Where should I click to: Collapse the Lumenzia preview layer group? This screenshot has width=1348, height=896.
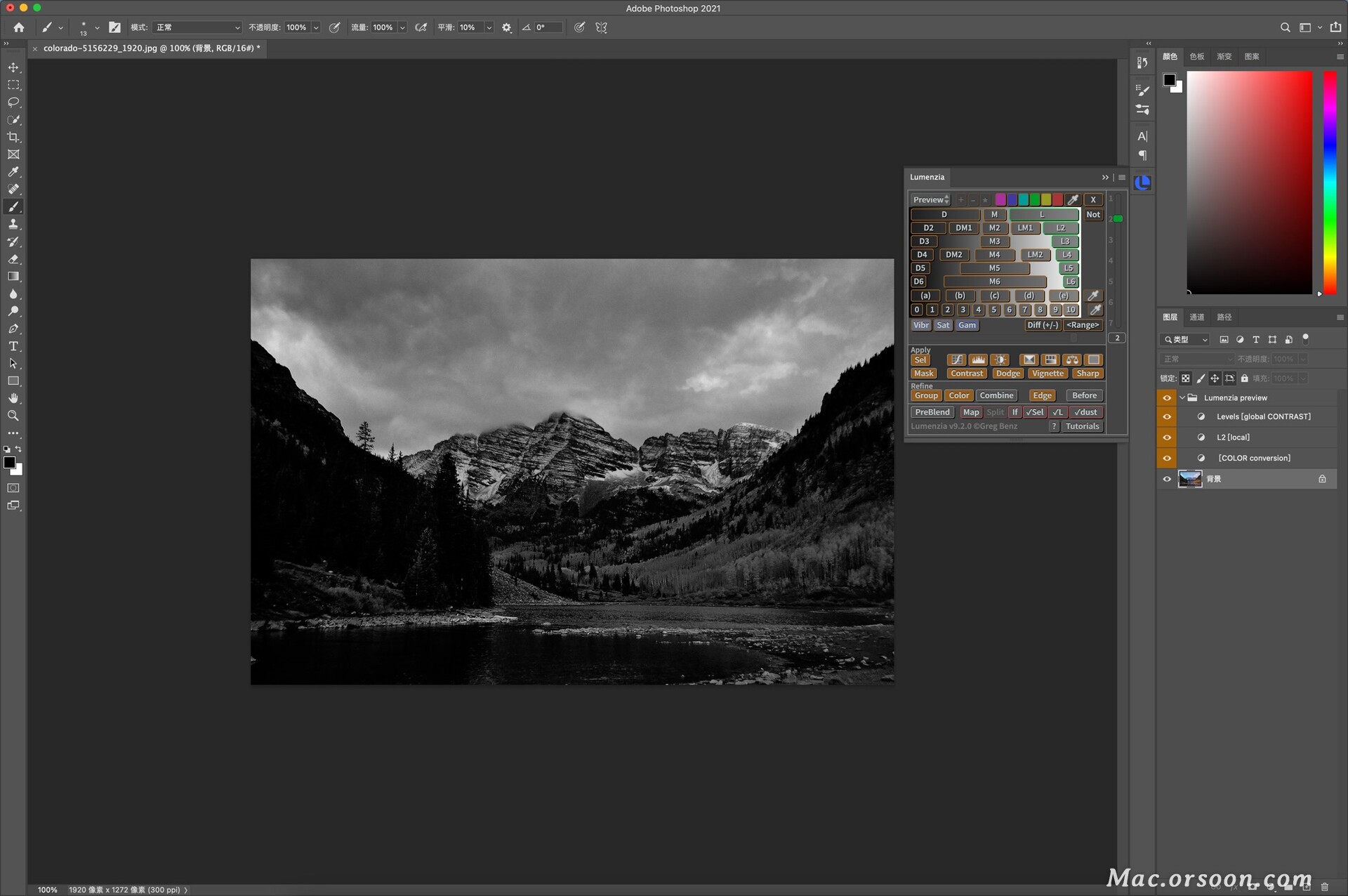[x=1182, y=397]
